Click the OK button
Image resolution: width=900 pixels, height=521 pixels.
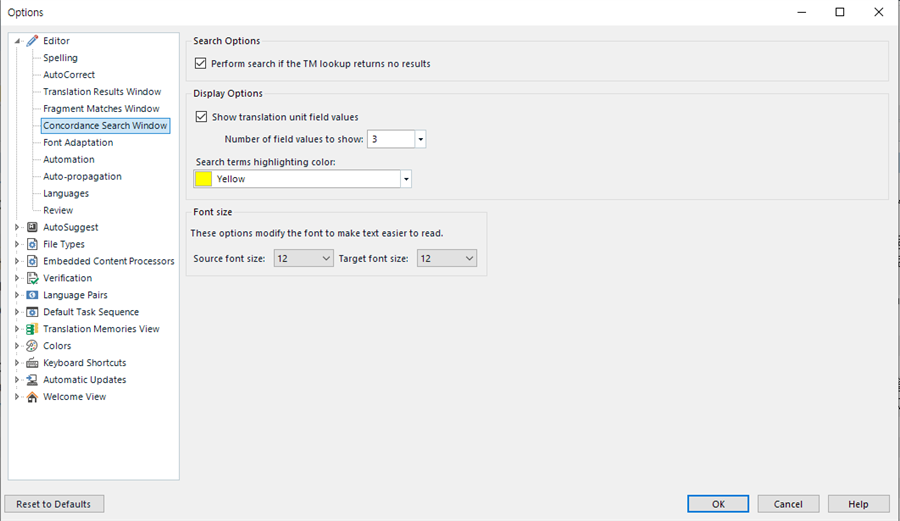point(718,504)
